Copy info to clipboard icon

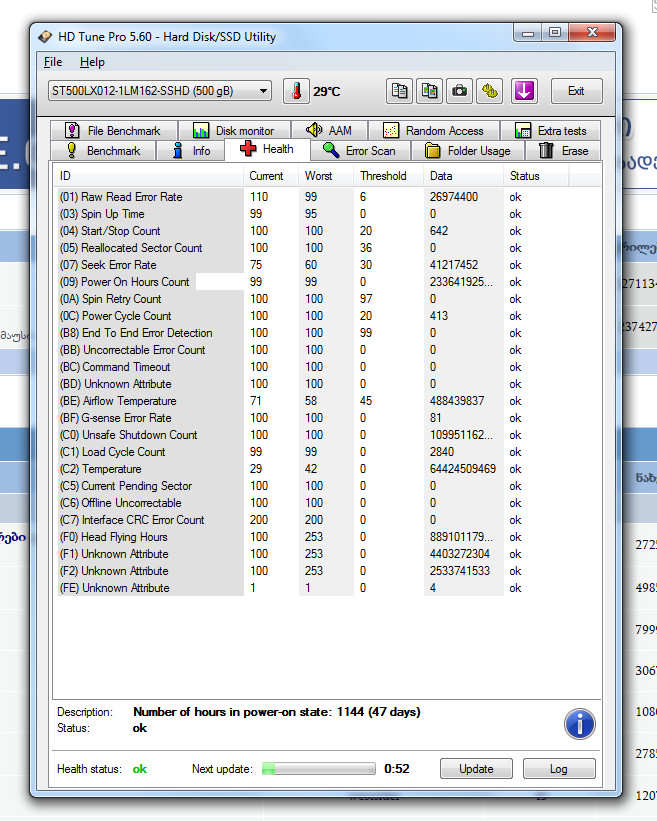(399, 91)
